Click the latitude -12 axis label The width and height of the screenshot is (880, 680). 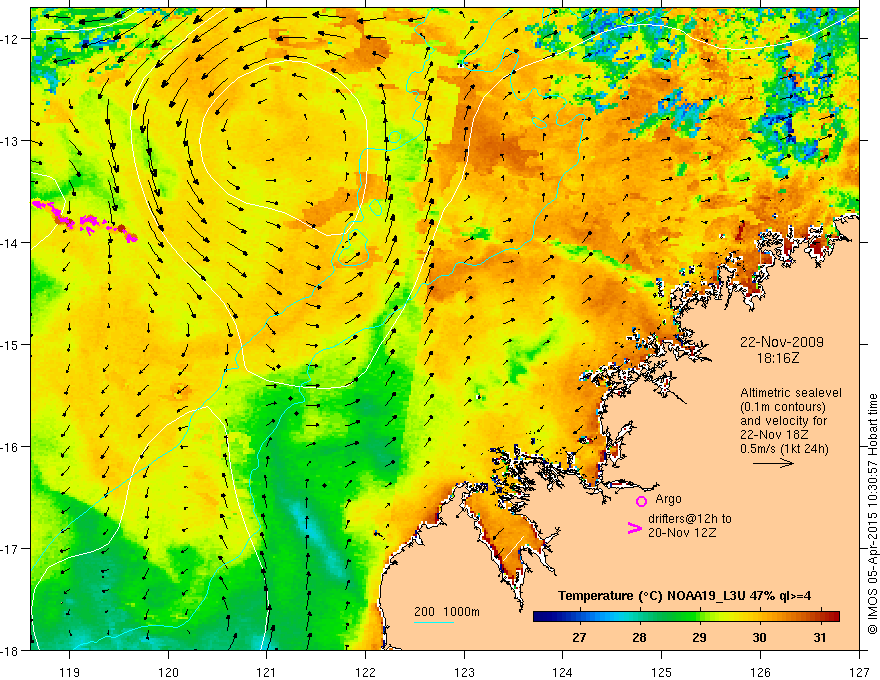10,39
